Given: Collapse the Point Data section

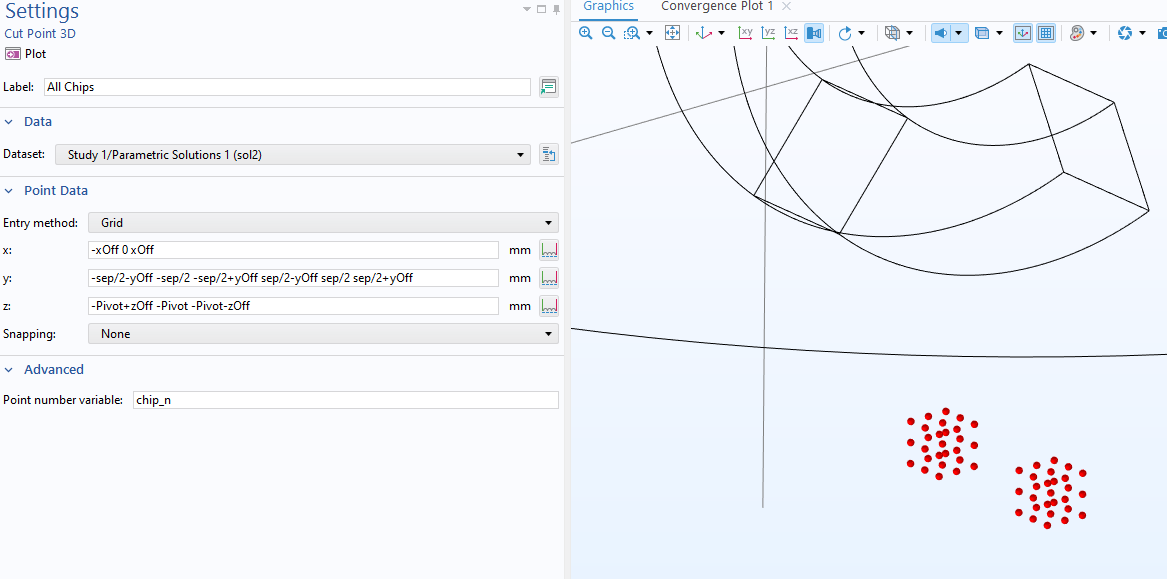Looking at the screenshot, I should pyautogui.click(x=10, y=191).
